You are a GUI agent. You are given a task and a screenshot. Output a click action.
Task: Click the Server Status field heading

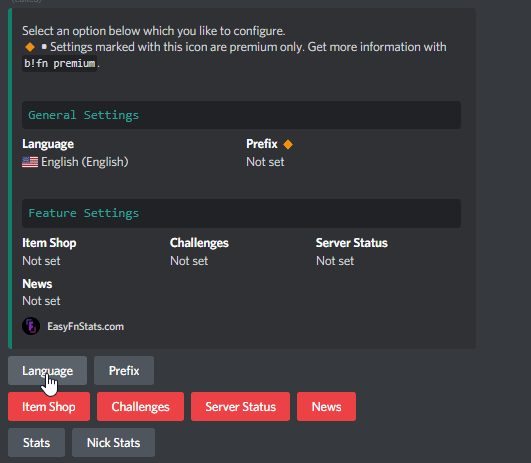pos(352,243)
